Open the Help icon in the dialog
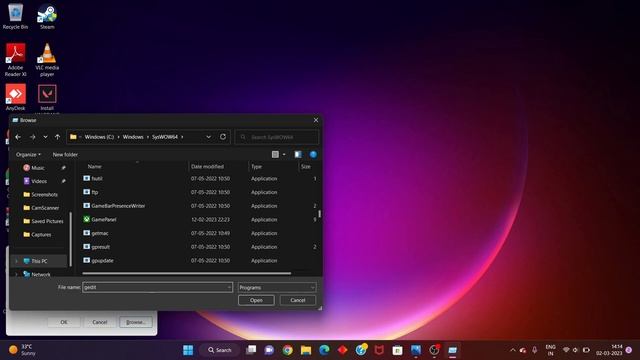 [313, 154]
